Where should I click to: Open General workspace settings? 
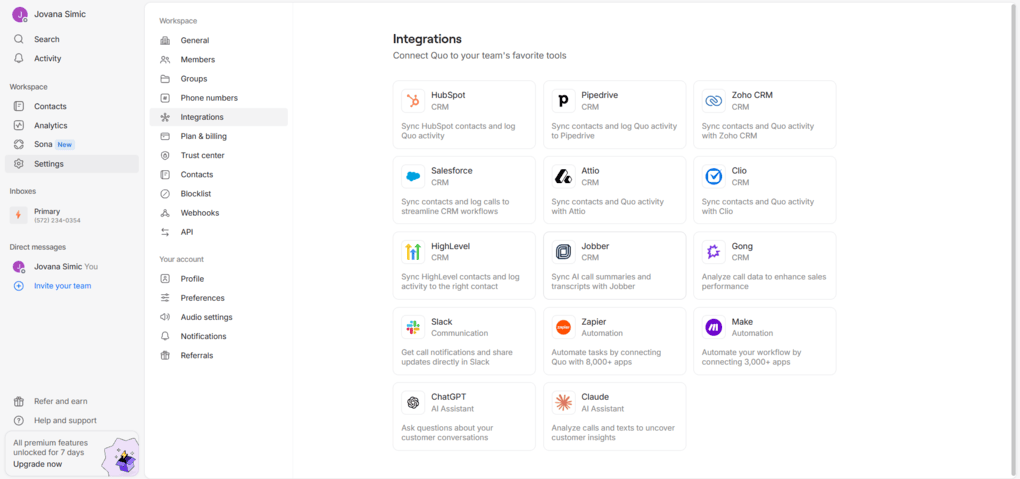(x=219, y=40)
